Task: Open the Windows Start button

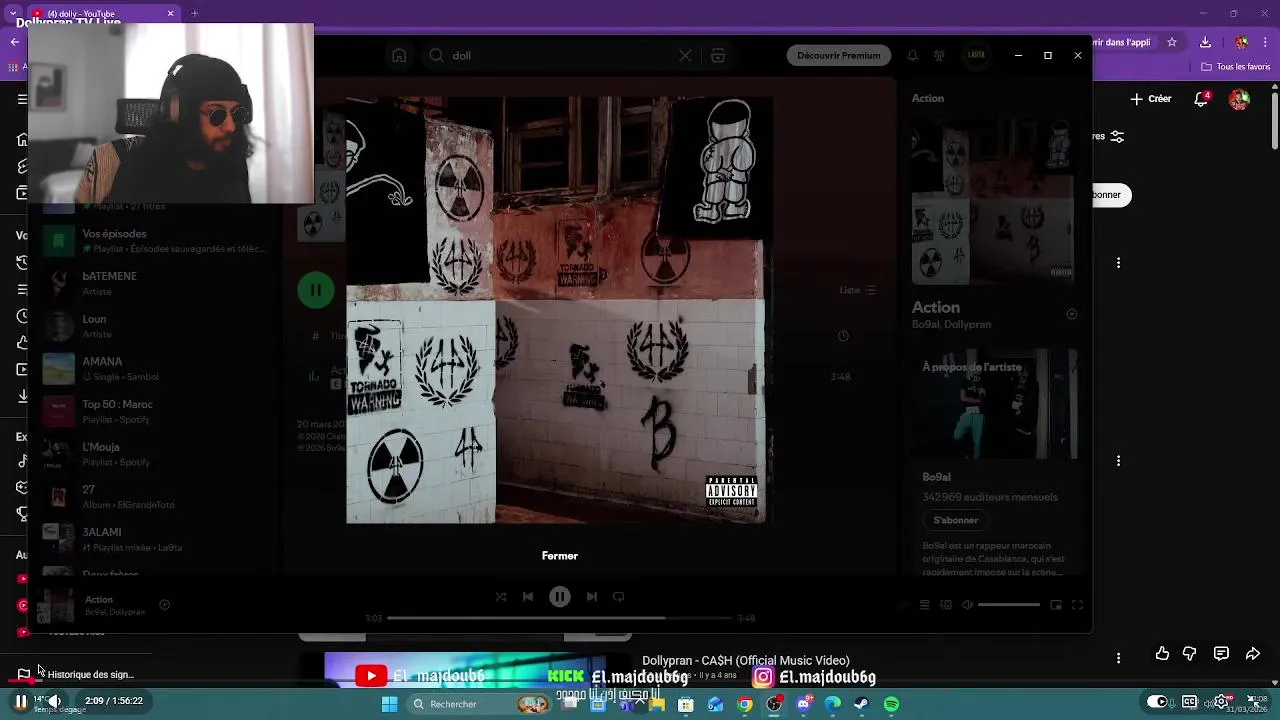Action: click(x=389, y=705)
